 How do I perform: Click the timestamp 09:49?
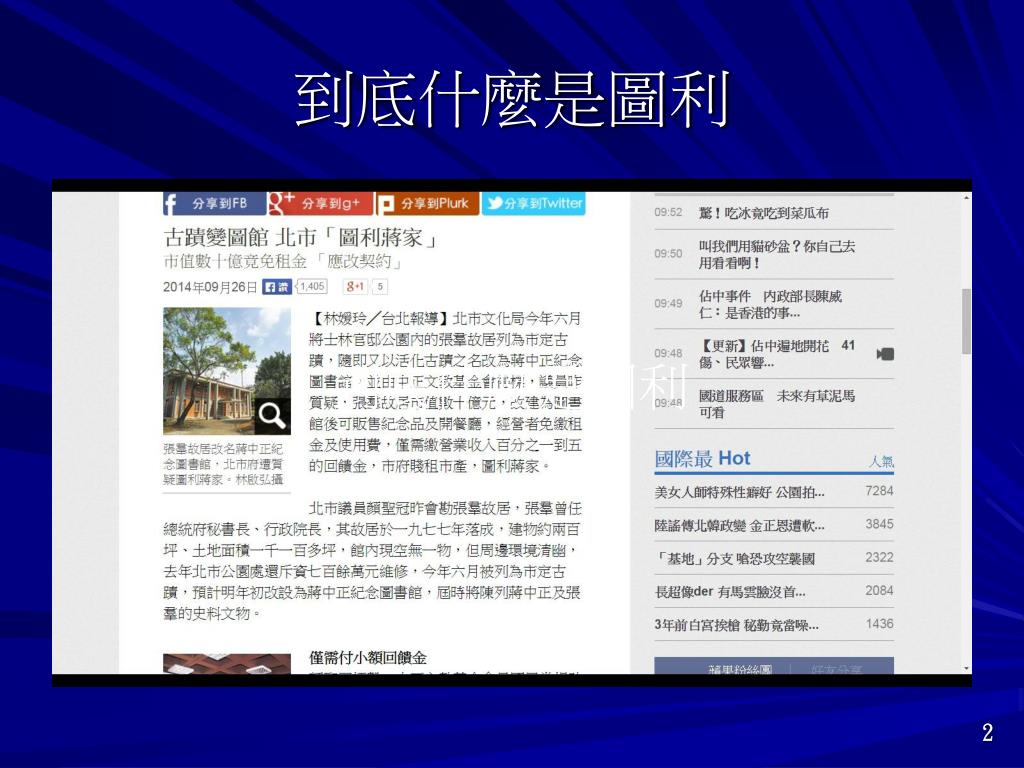pos(668,304)
